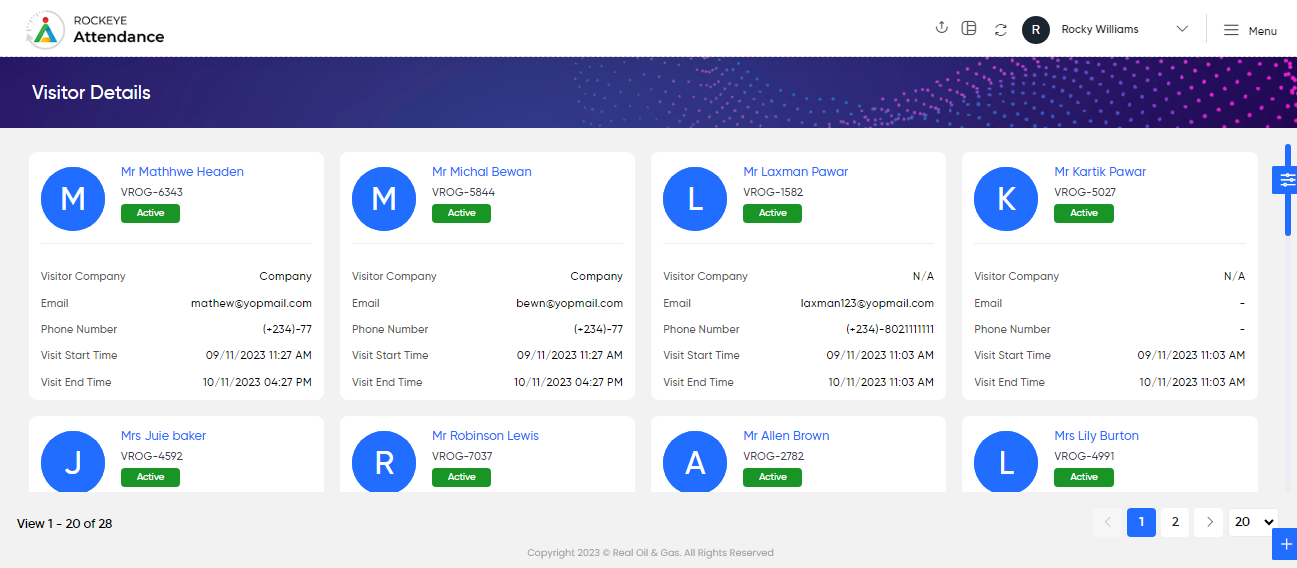
Task: Click Juie baker's J avatar
Action: click(x=73, y=462)
